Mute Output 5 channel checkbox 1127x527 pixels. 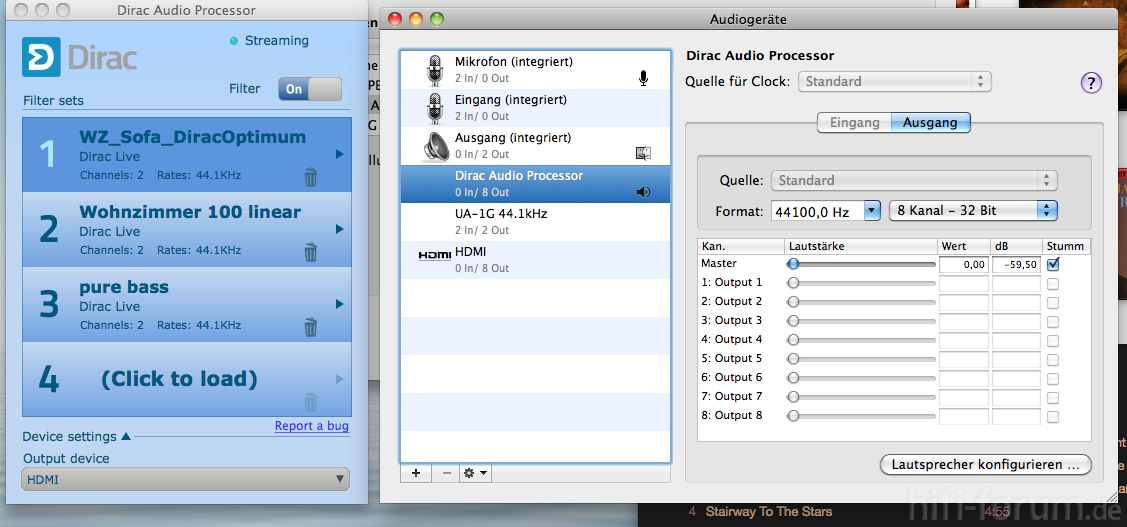point(1053,359)
